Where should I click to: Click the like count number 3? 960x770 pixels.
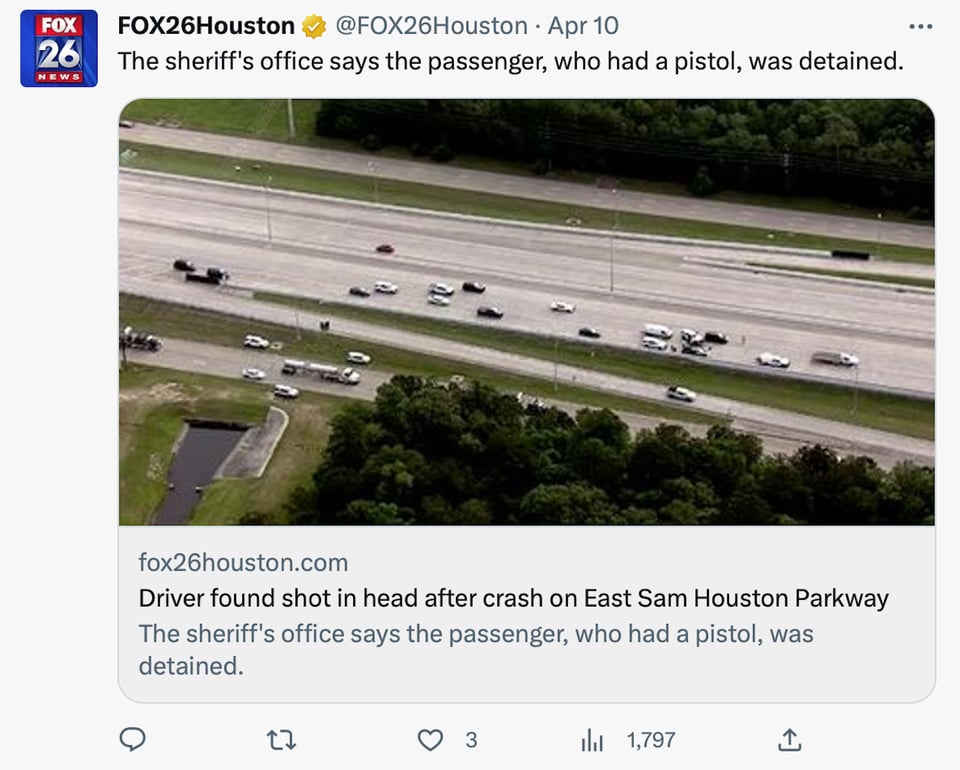[471, 740]
